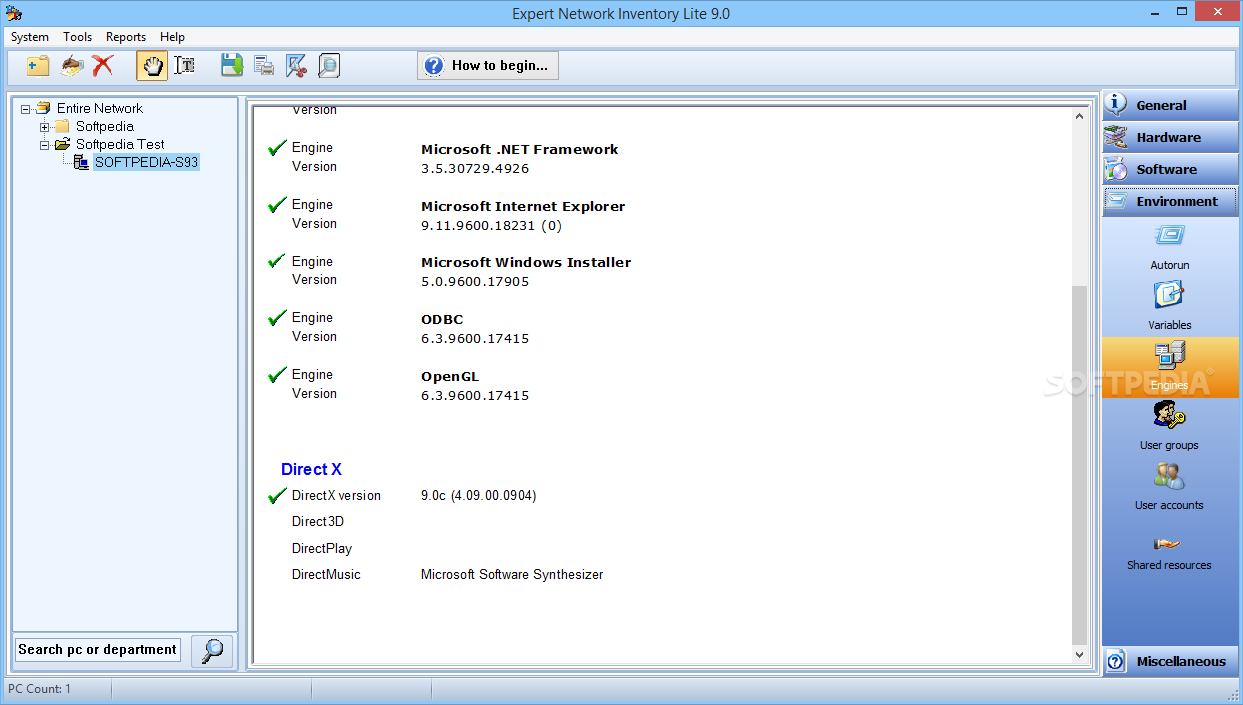Click the add new folder toolbar icon

click(x=39, y=66)
